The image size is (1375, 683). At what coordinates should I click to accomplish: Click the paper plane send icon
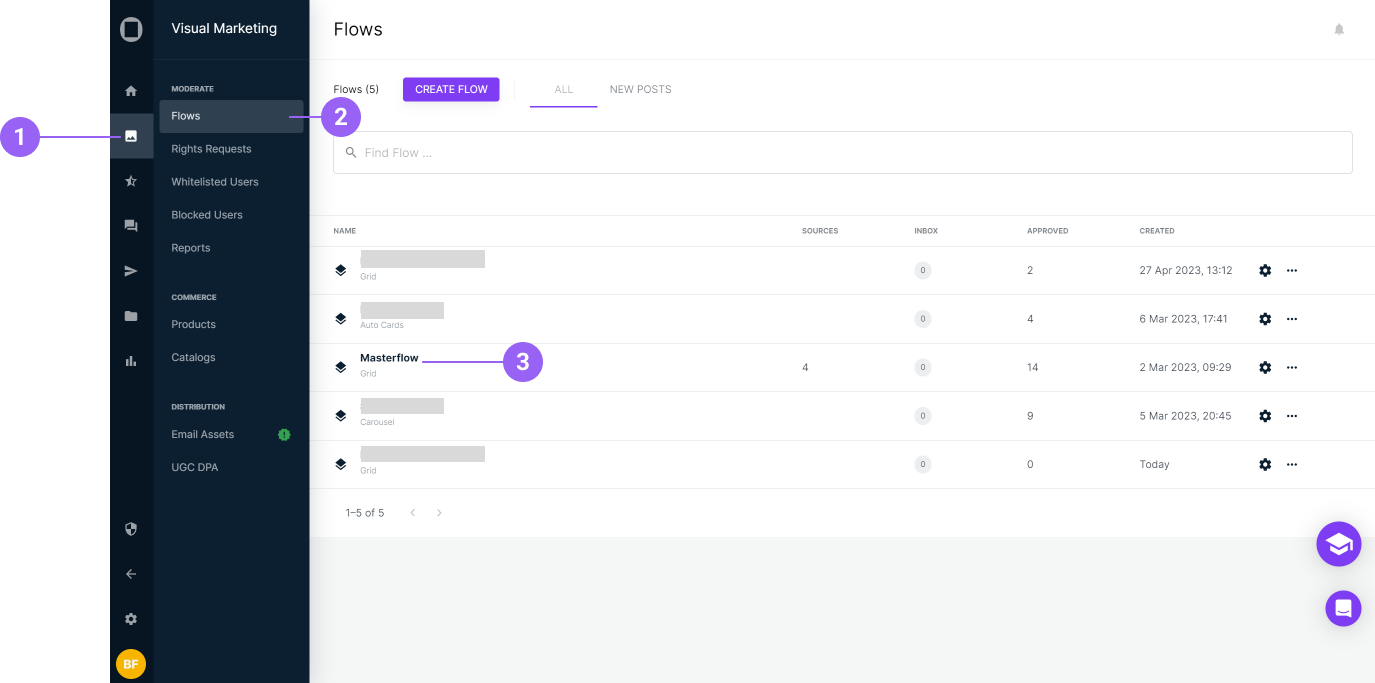pyautogui.click(x=131, y=271)
